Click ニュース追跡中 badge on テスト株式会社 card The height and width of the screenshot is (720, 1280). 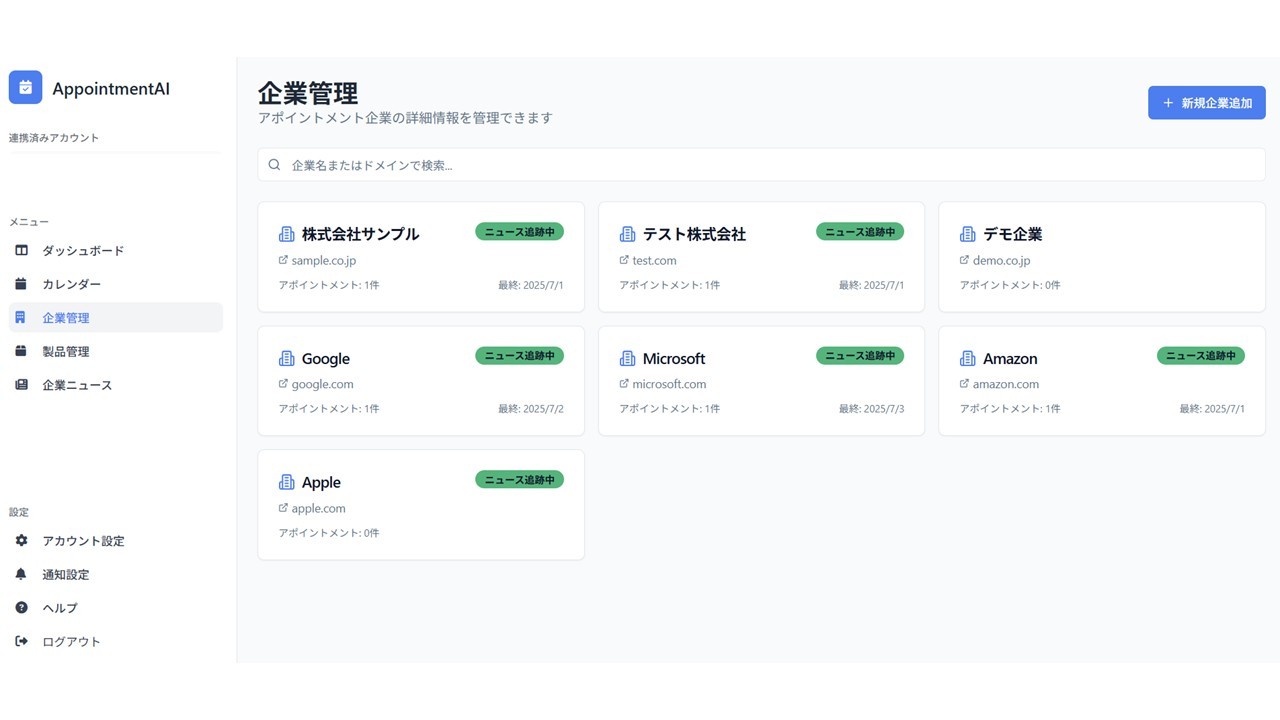[x=860, y=232]
